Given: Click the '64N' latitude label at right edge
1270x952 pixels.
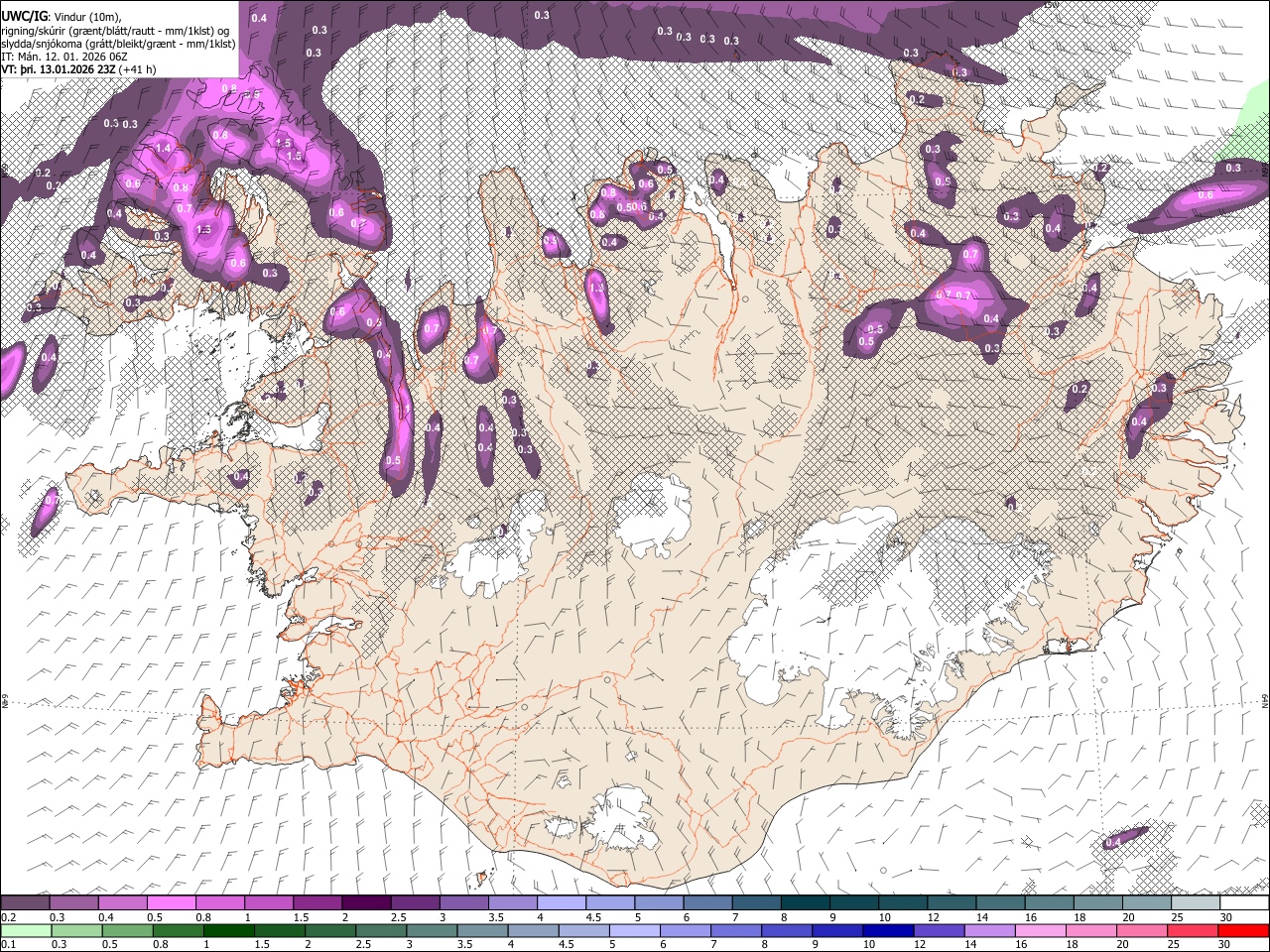Looking at the screenshot, I should coord(1265,700).
